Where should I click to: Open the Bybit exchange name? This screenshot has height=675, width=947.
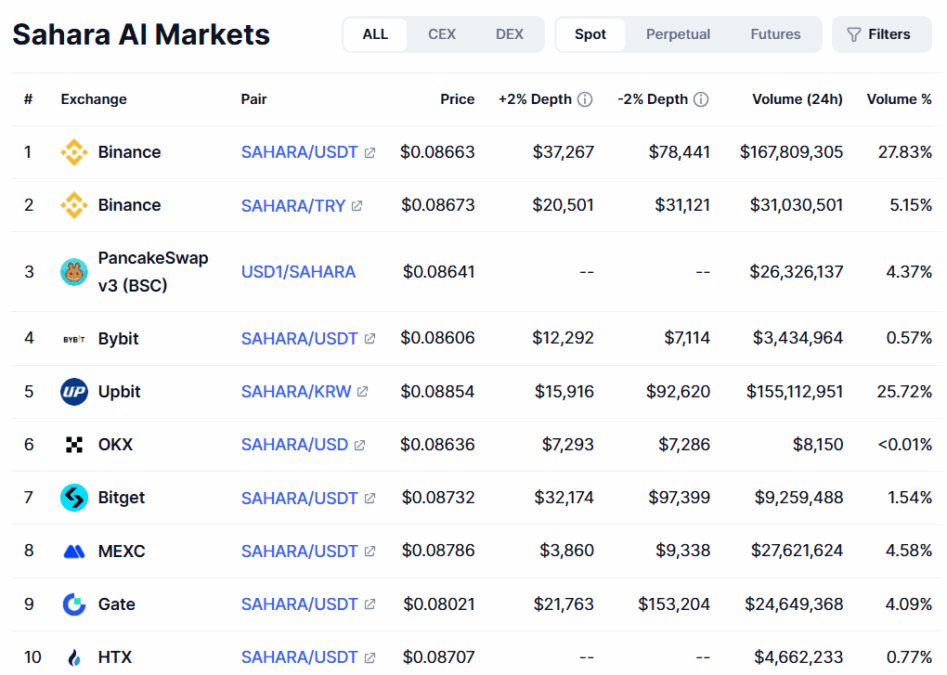pos(118,339)
